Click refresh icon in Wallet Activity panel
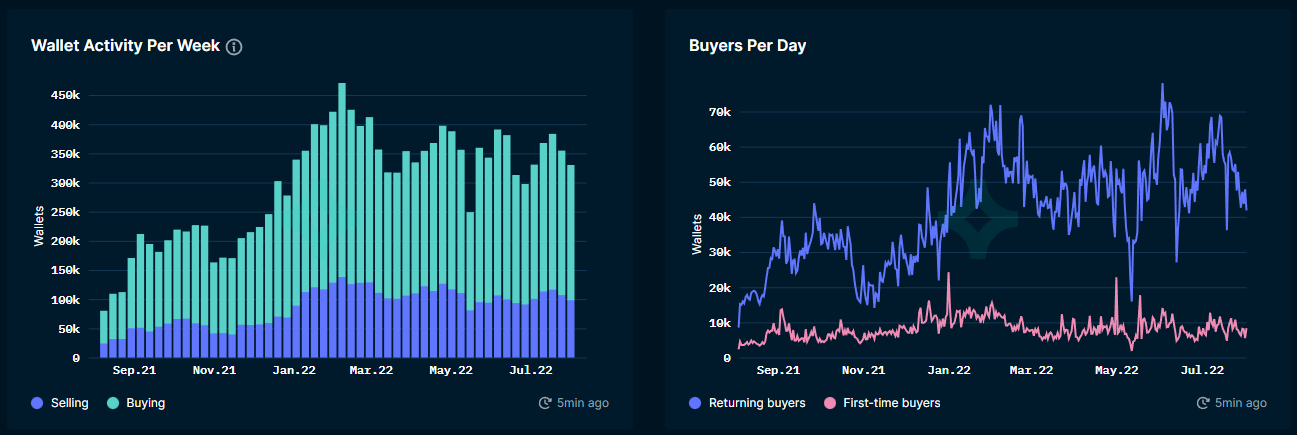Viewport: 1297px width, 435px height. tap(545, 403)
